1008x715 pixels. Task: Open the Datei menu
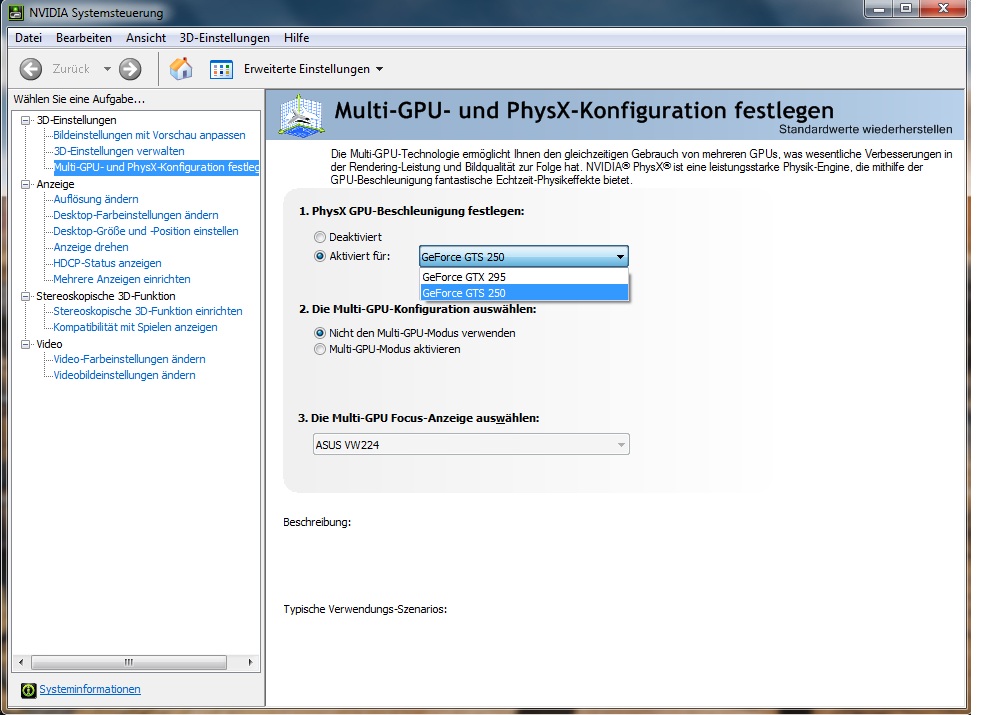pos(28,38)
